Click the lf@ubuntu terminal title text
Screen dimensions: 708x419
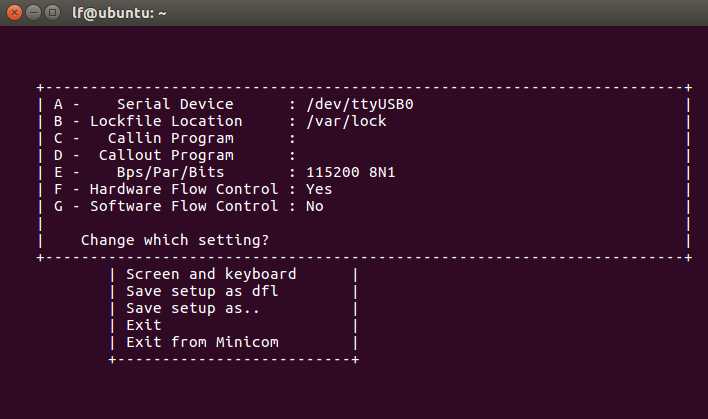coord(119,13)
